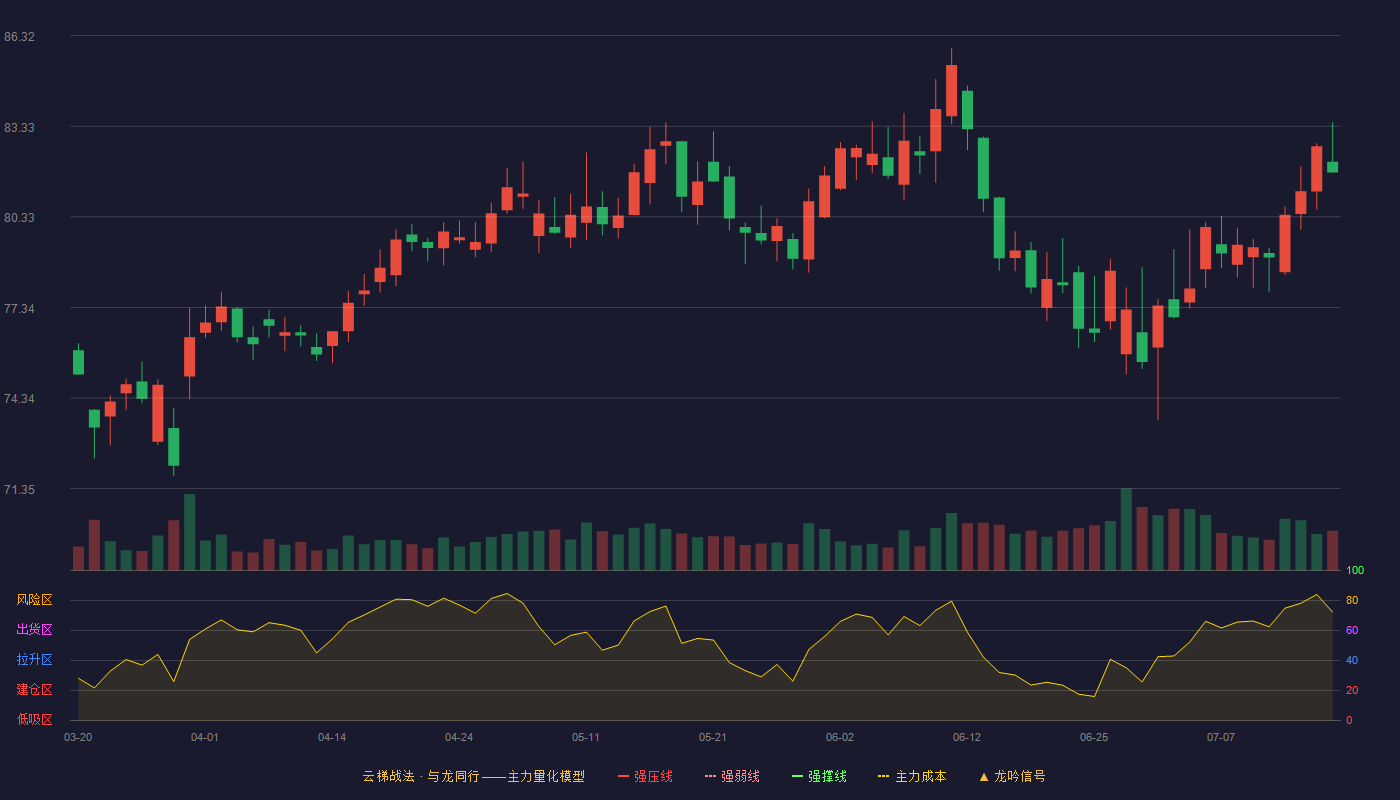Click the green dash icon beside 强撑线
Screen dimensions: 1400x800
[797, 776]
